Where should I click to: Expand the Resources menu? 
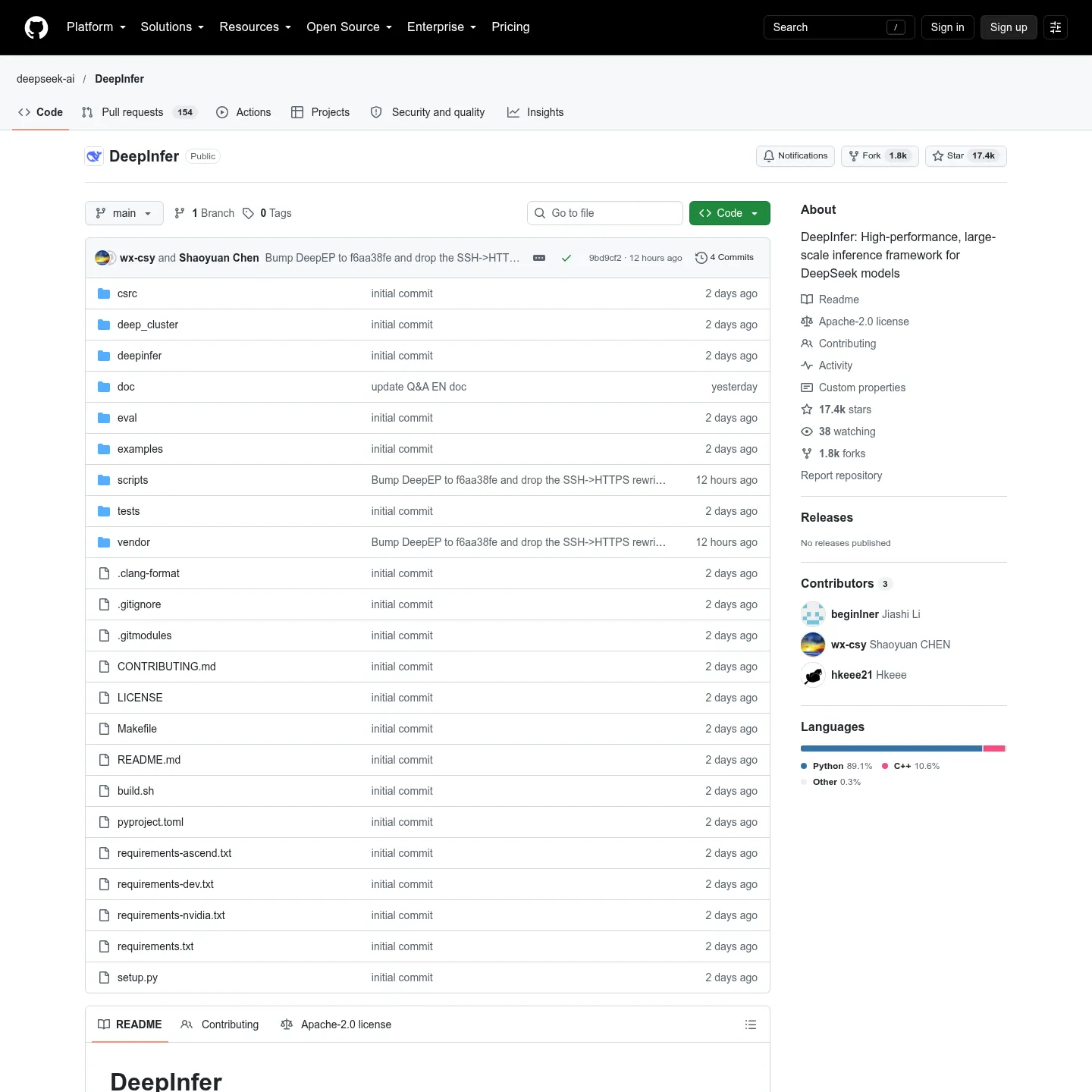(256, 27)
